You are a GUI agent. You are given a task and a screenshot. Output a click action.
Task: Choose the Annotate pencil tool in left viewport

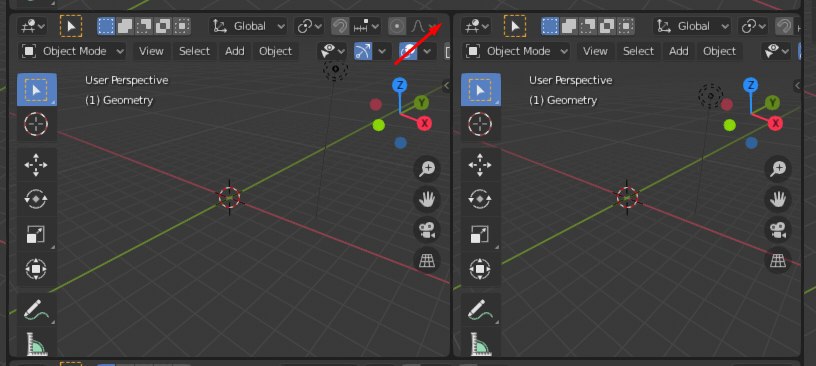[x=37, y=309]
